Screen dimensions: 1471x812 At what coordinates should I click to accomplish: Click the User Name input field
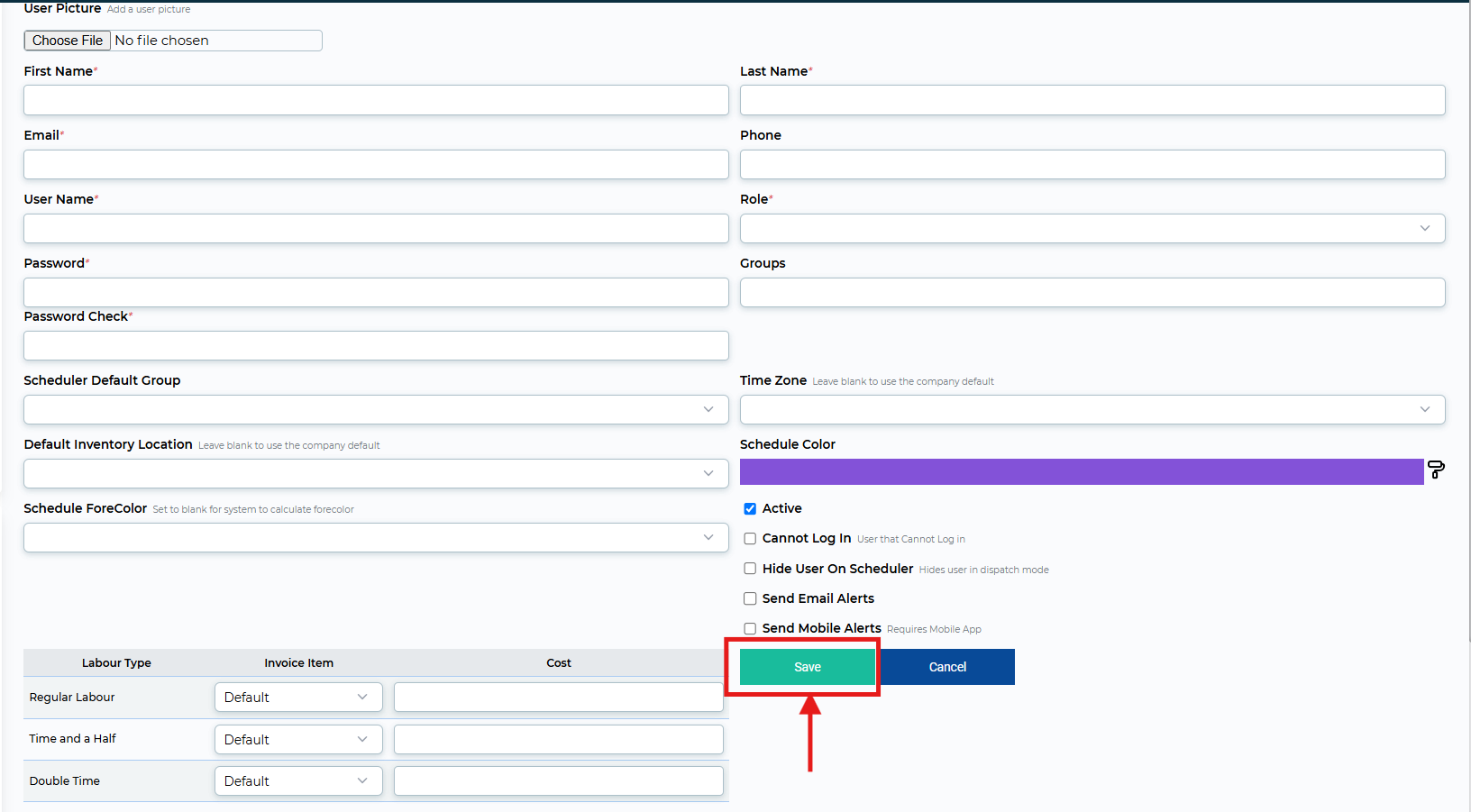[376, 228]
